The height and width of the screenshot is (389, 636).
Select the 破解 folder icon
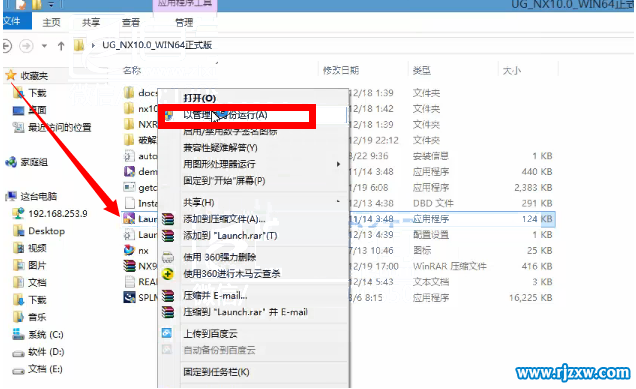click(x=129, y=140)
